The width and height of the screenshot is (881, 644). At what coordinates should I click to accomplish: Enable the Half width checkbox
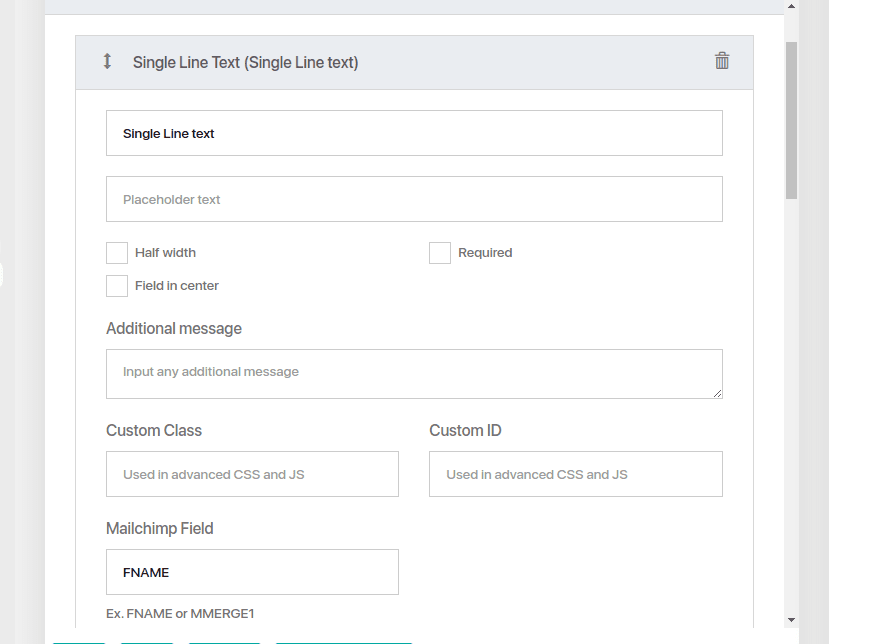click(x=117, y=253)
